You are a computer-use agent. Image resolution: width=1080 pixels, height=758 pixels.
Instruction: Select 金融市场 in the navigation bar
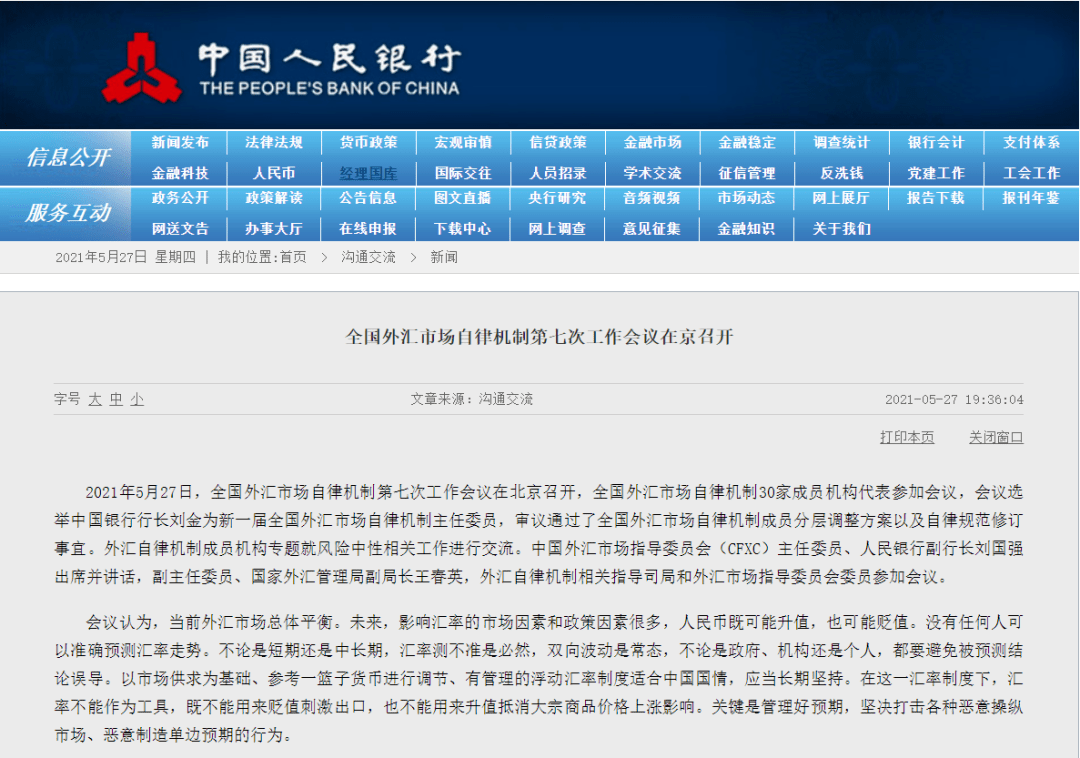(652, 142)
